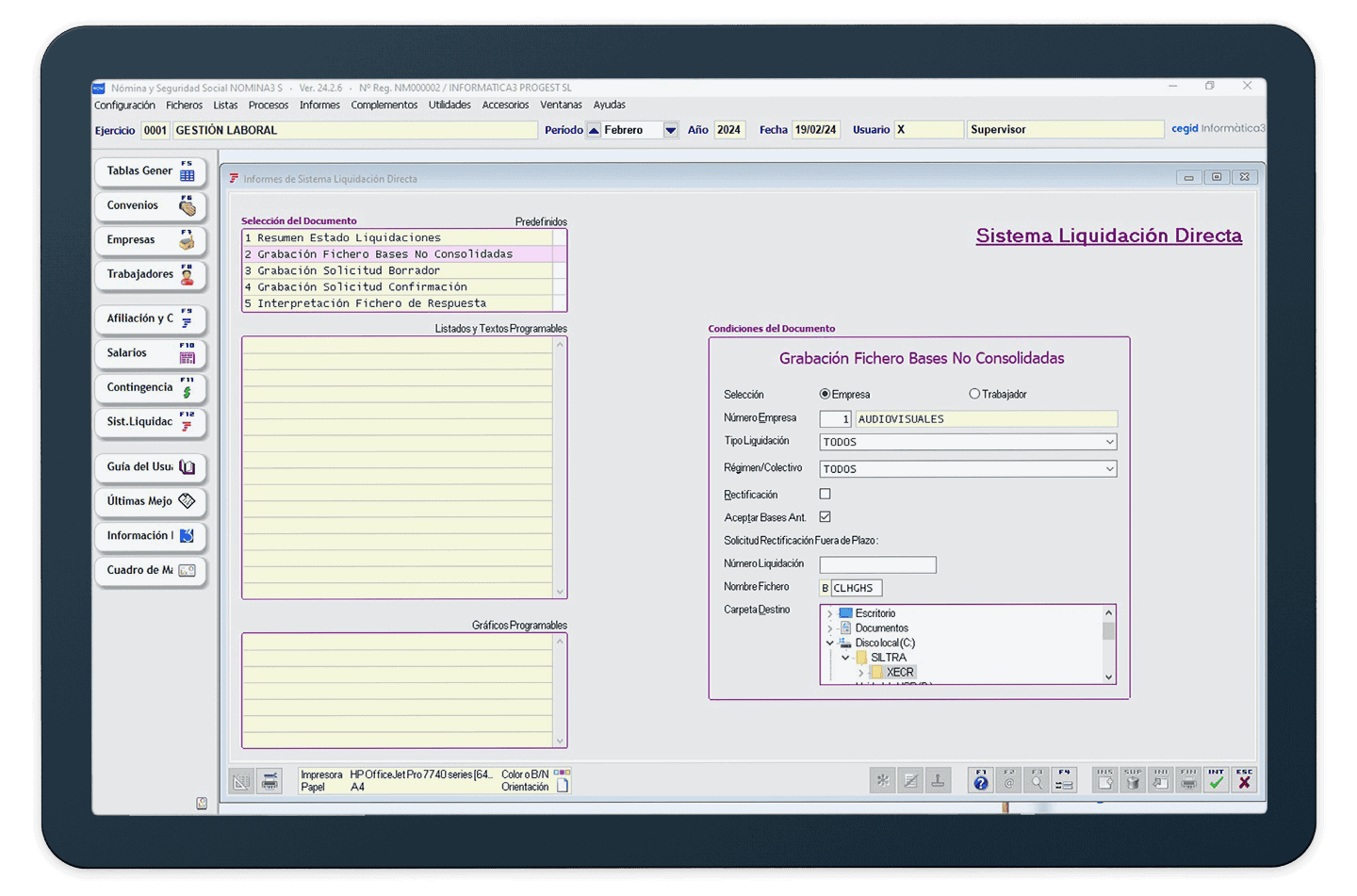This screenshot has height=896, width=1357.
Task: Click the red X ESC cancel icon
Action: (1245, 780)
